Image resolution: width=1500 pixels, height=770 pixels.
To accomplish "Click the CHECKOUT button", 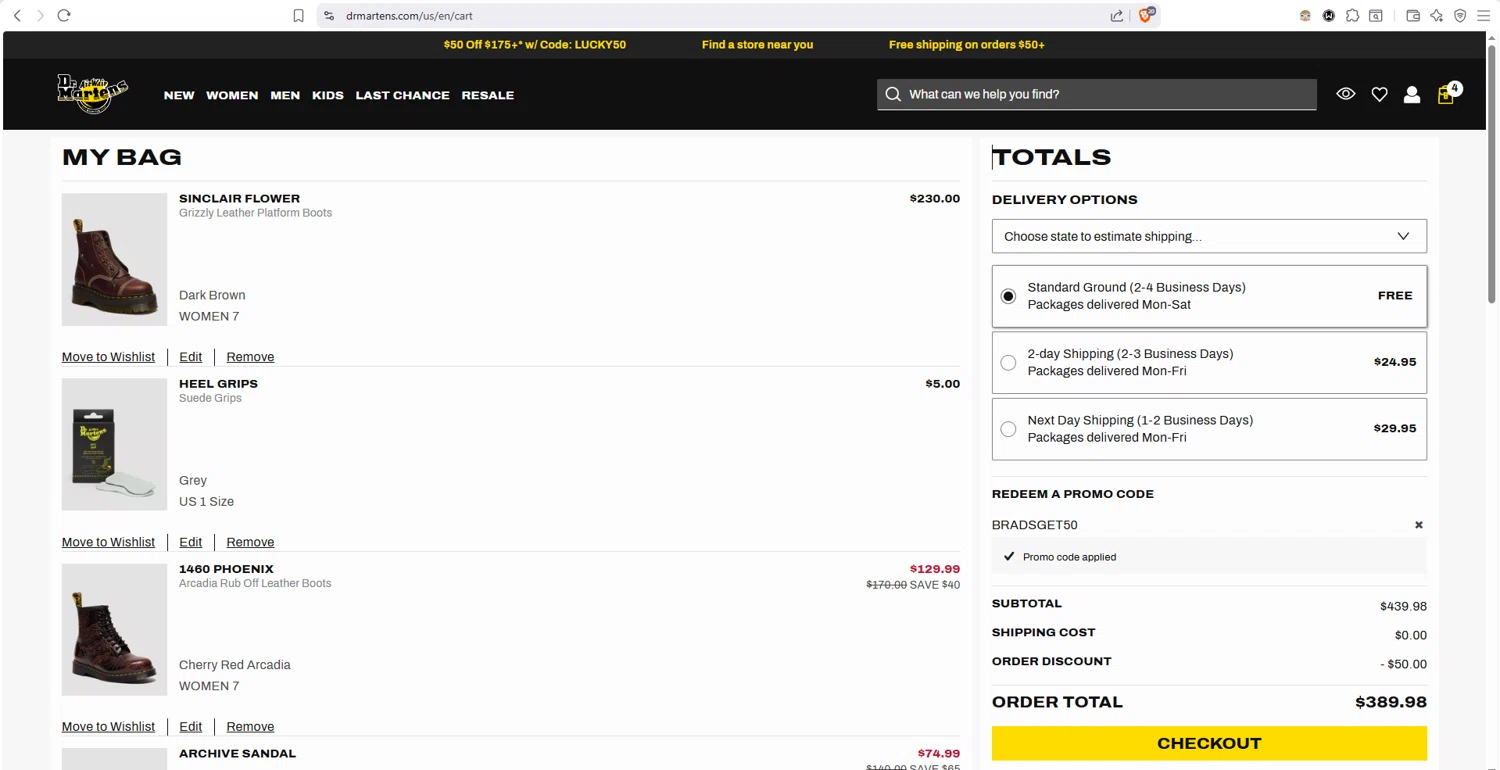I will 1209,743.
